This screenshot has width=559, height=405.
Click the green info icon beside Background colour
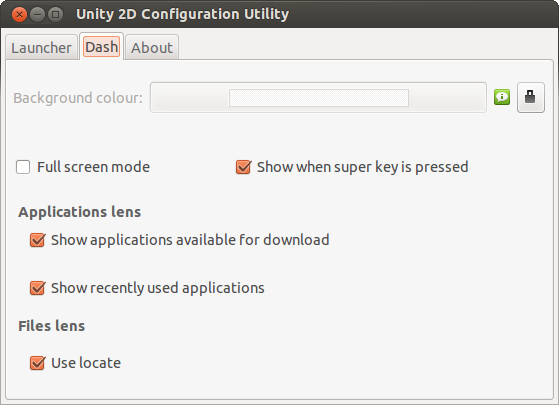click(x=502, y=97)
